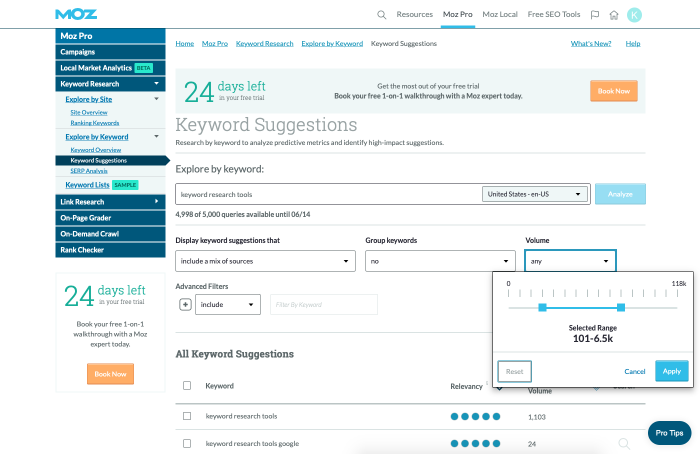Click Cancel in the volume range popup
The height and width of the screenshot is (454, 700).
click(634, 371)
